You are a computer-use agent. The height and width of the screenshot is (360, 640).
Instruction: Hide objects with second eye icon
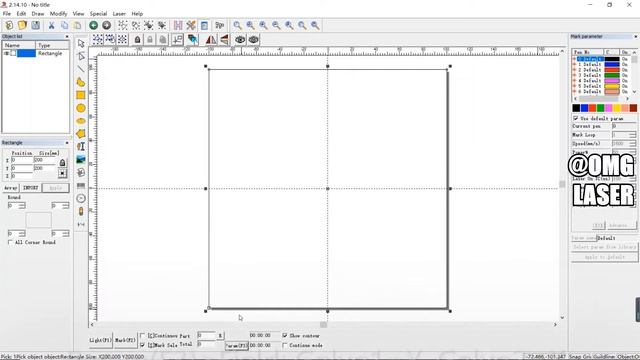(253, 40)
